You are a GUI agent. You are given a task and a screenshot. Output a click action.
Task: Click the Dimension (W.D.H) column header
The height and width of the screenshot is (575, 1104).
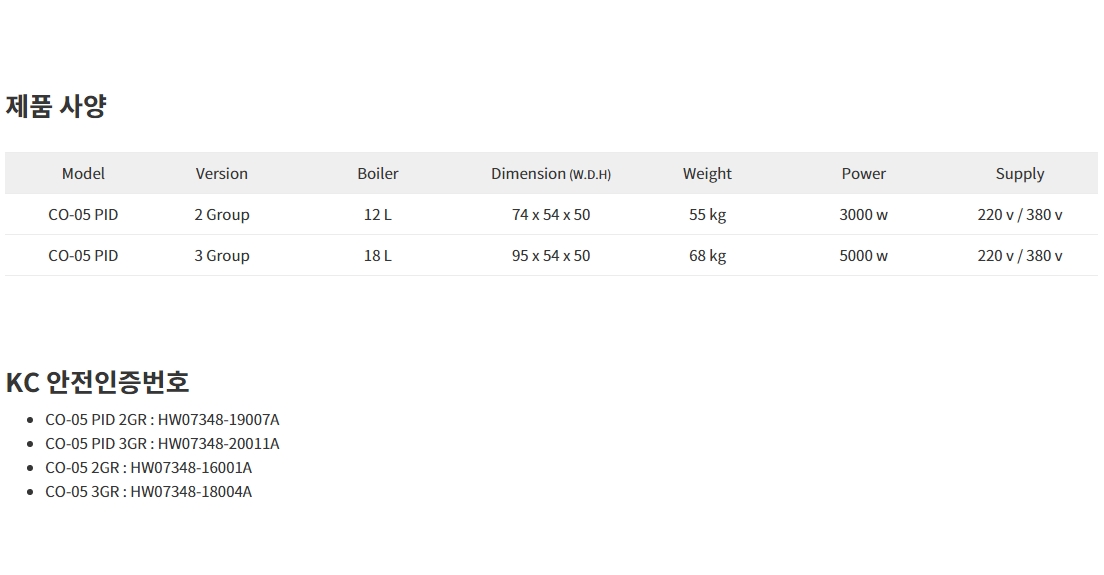pos(551,173)
